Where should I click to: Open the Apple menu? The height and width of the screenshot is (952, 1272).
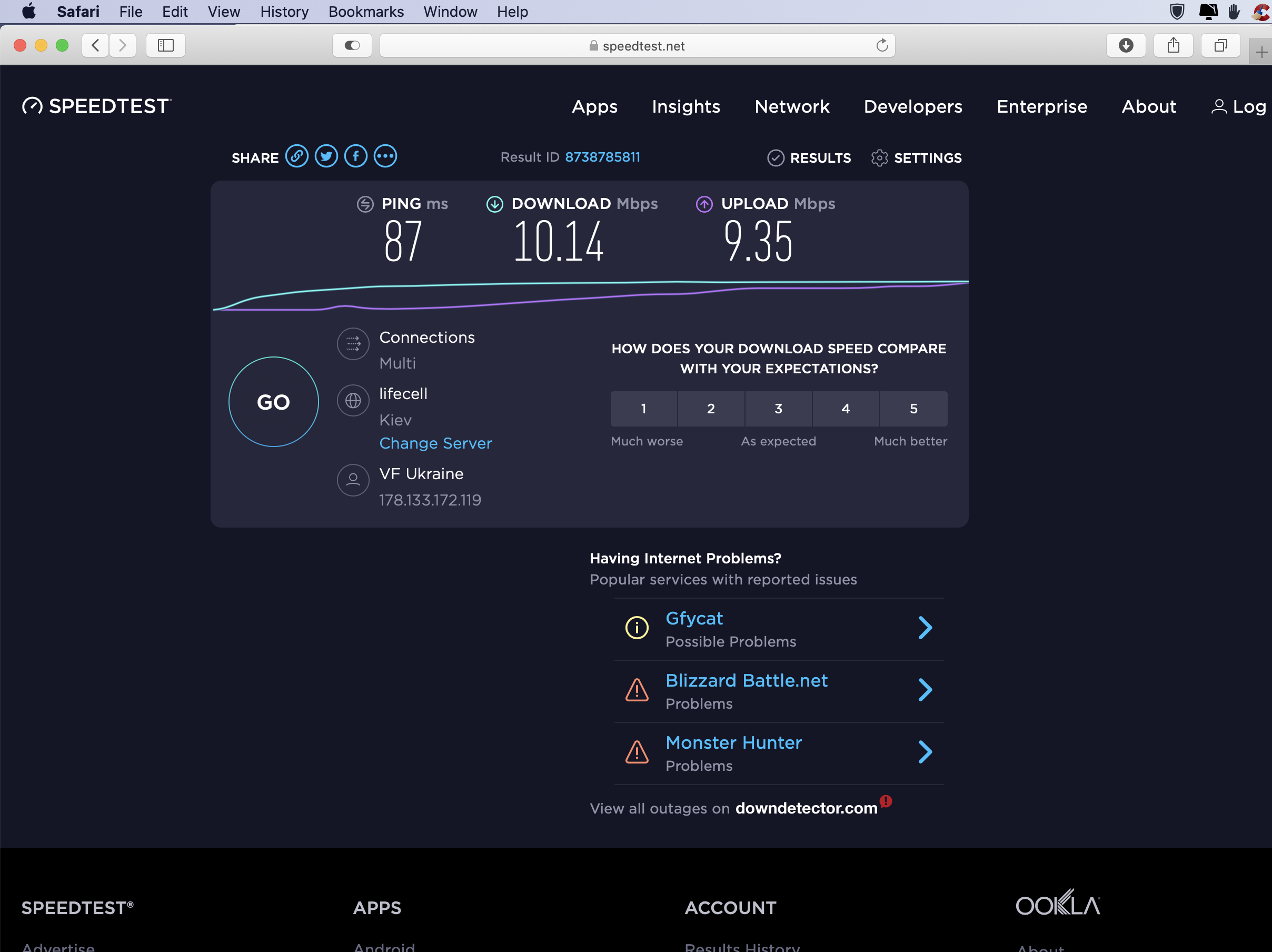pos(29,12)
